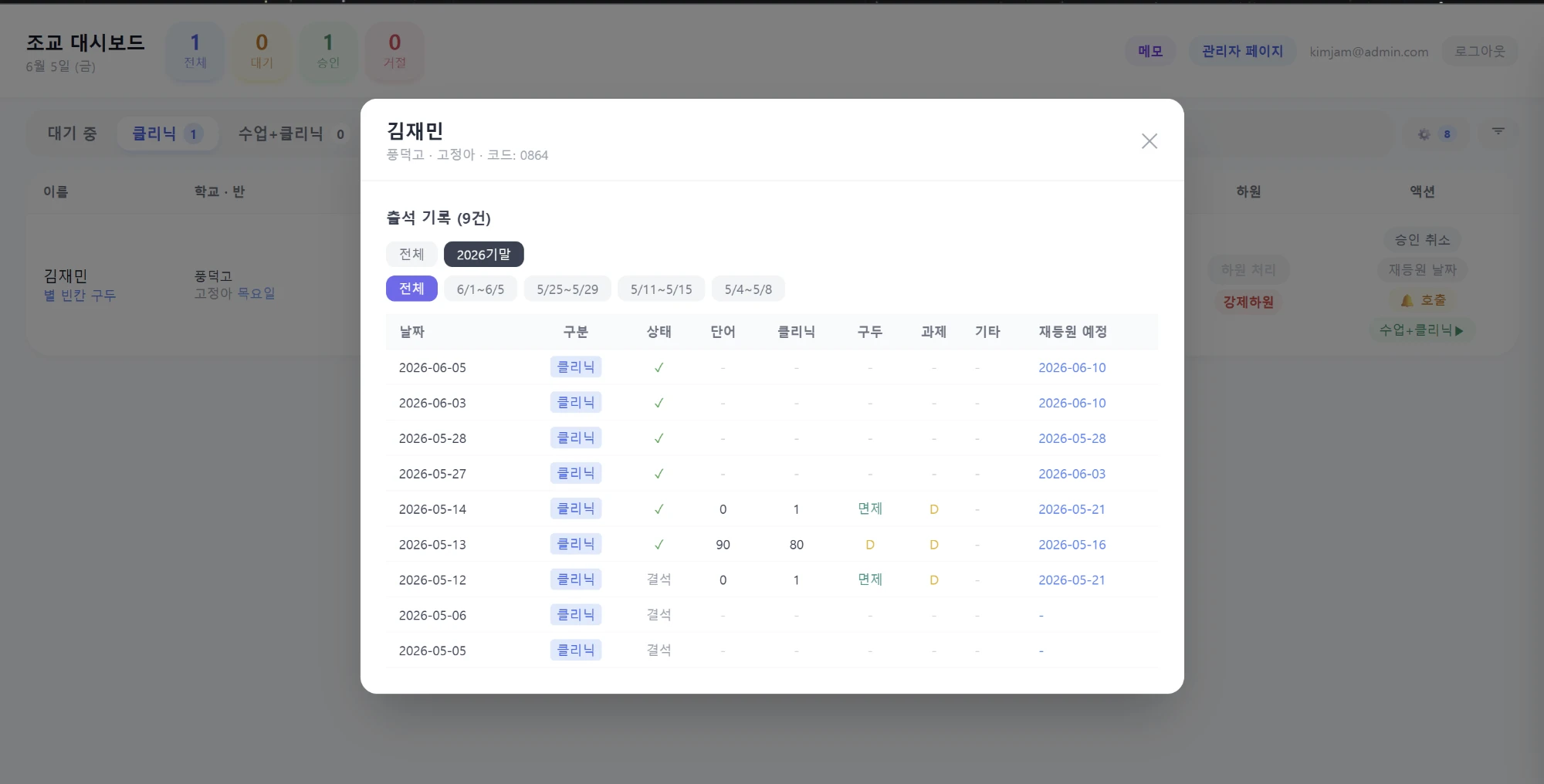The height and width of the screenshot is (784, 1544).
Task: Select the 대기 count card
Action: (262, 50)
